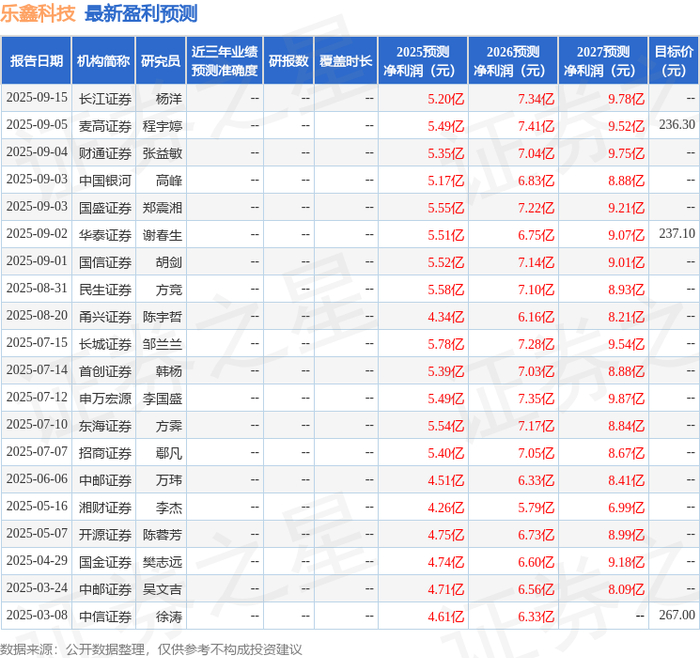Select the 华泰证券 institution cell

tap(105, 235)
